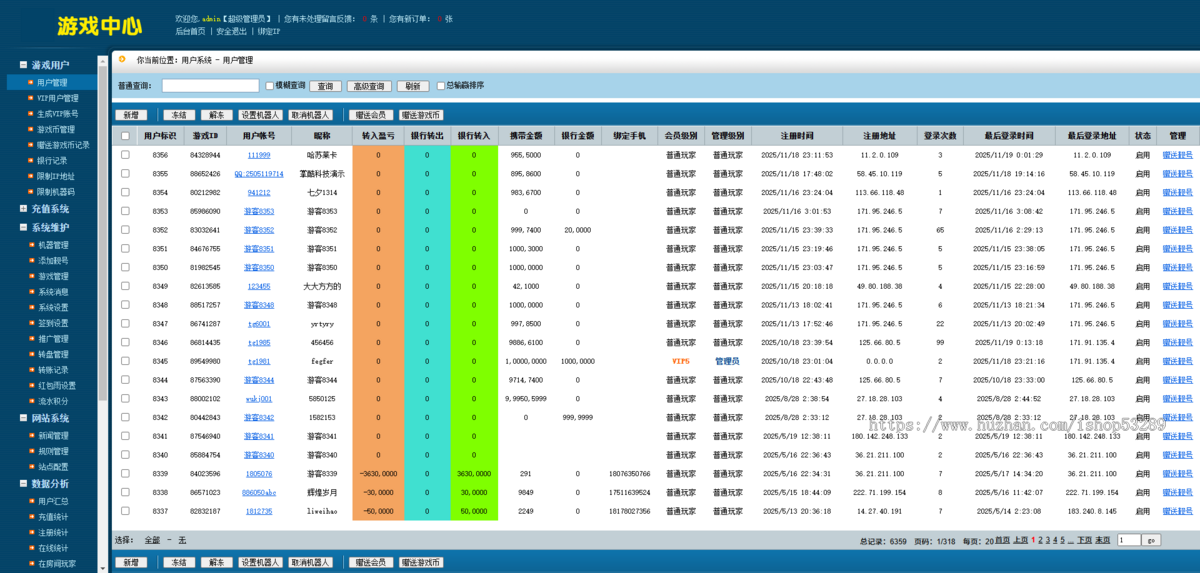Open 转盘管理 sidebar entry
Image resolution: width=1200 pixels, height=573 pixels.
pos(52,354)
